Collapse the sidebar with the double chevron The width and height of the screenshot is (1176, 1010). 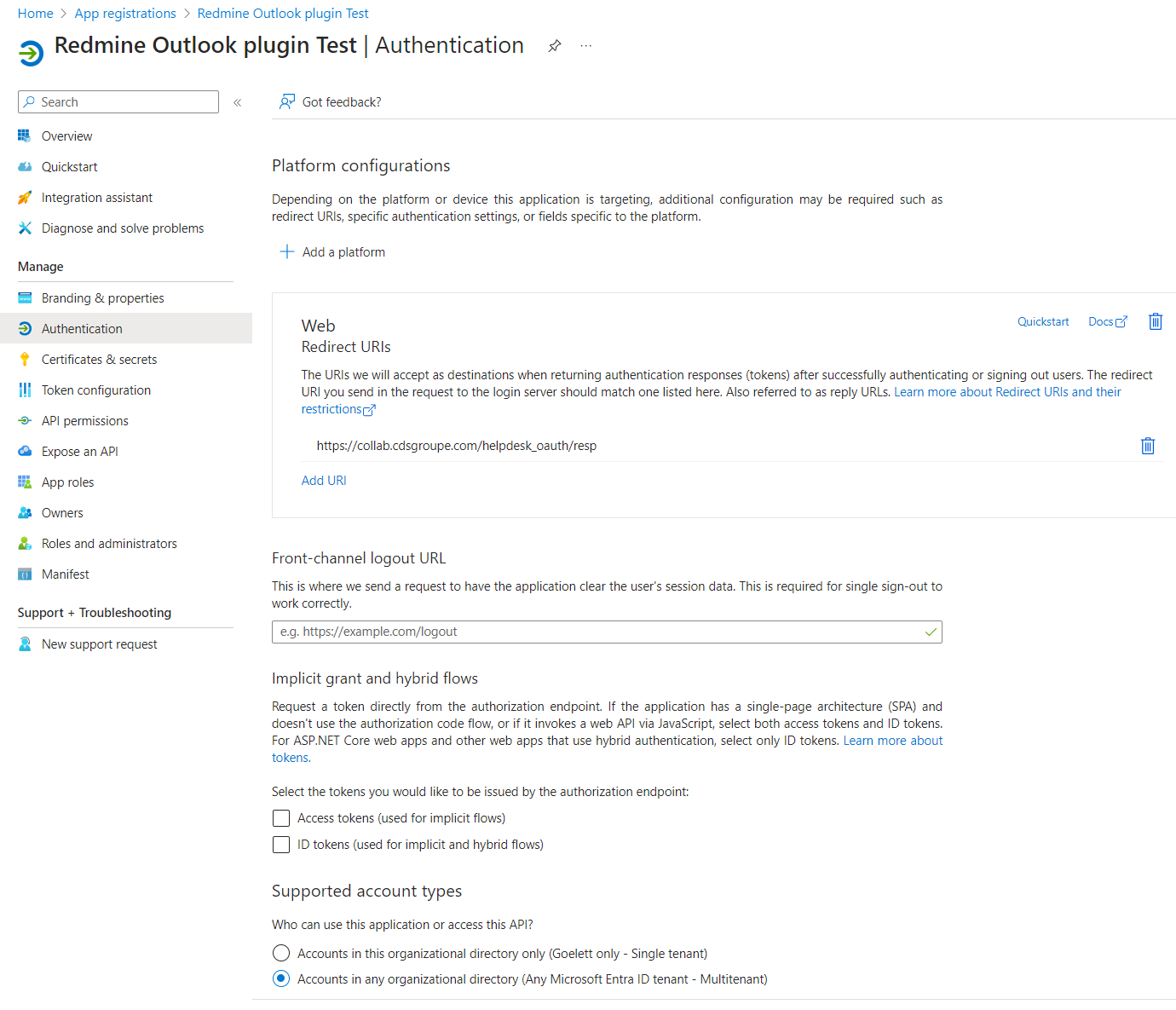click(x=238, y=102)
